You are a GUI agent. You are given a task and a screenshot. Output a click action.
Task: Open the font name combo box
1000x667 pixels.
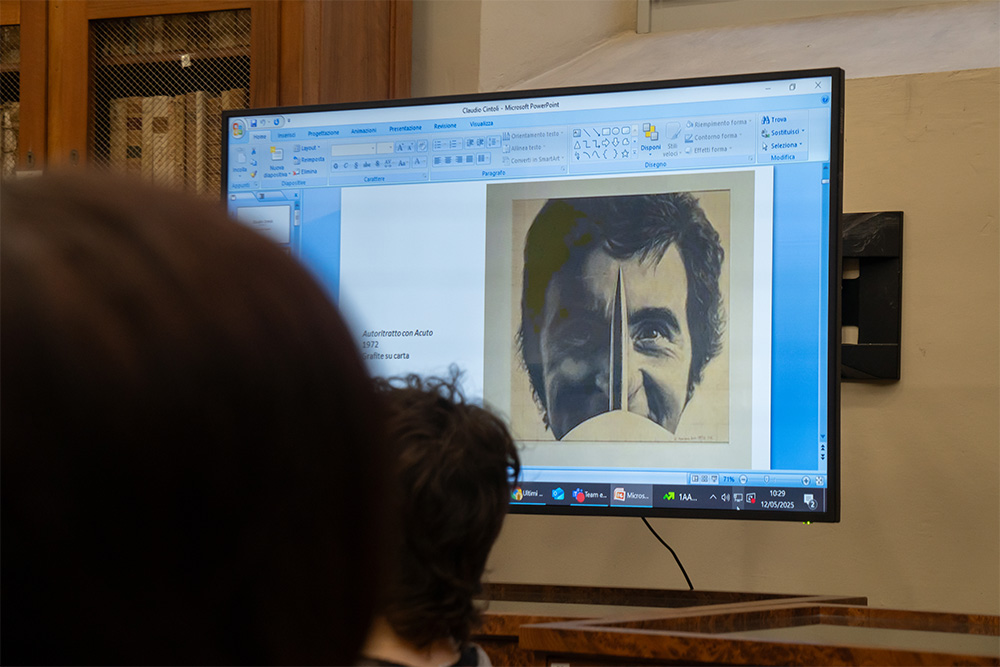353,149
